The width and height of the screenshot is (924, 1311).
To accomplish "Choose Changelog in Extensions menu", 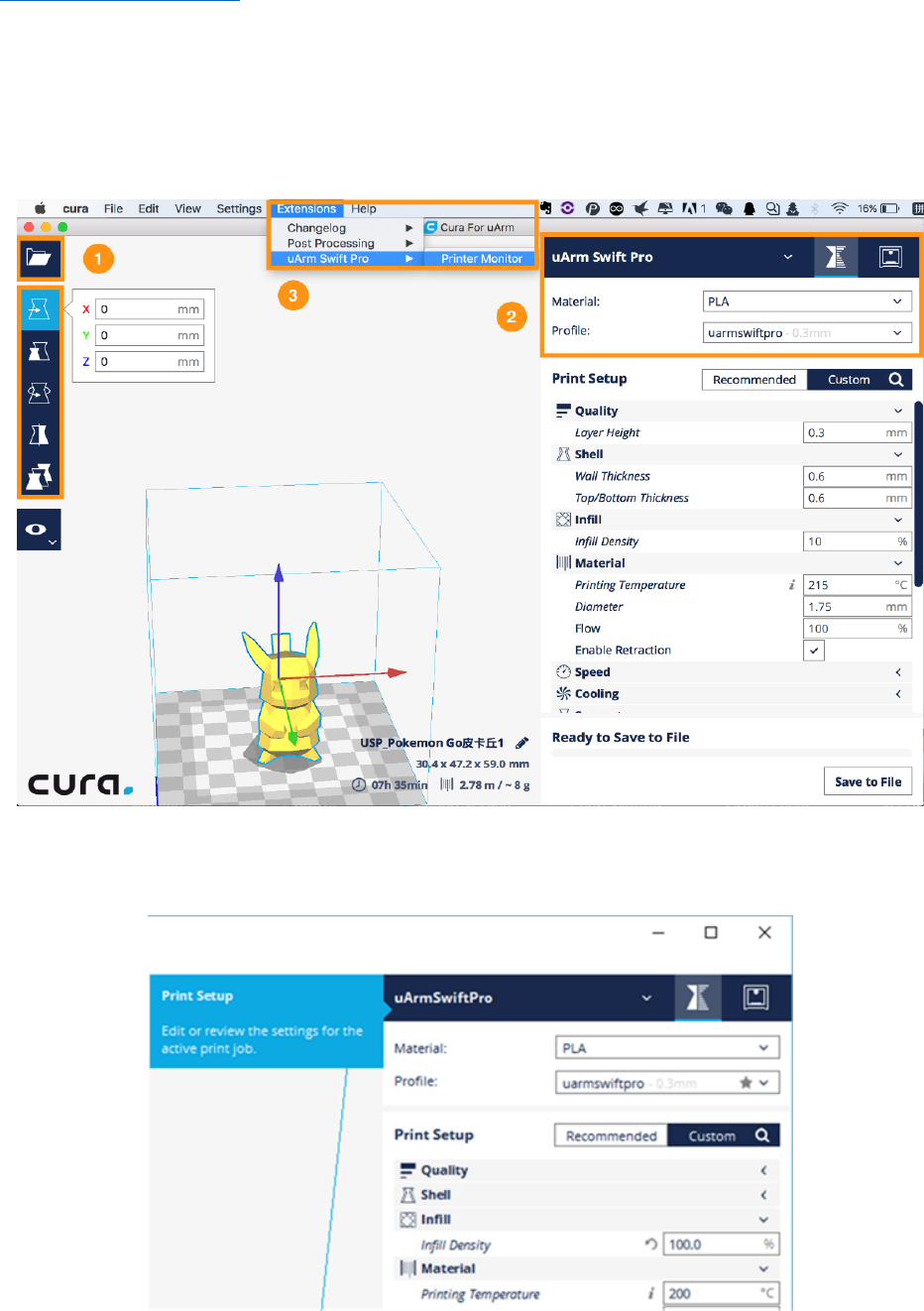I will (x=345, y=228).
